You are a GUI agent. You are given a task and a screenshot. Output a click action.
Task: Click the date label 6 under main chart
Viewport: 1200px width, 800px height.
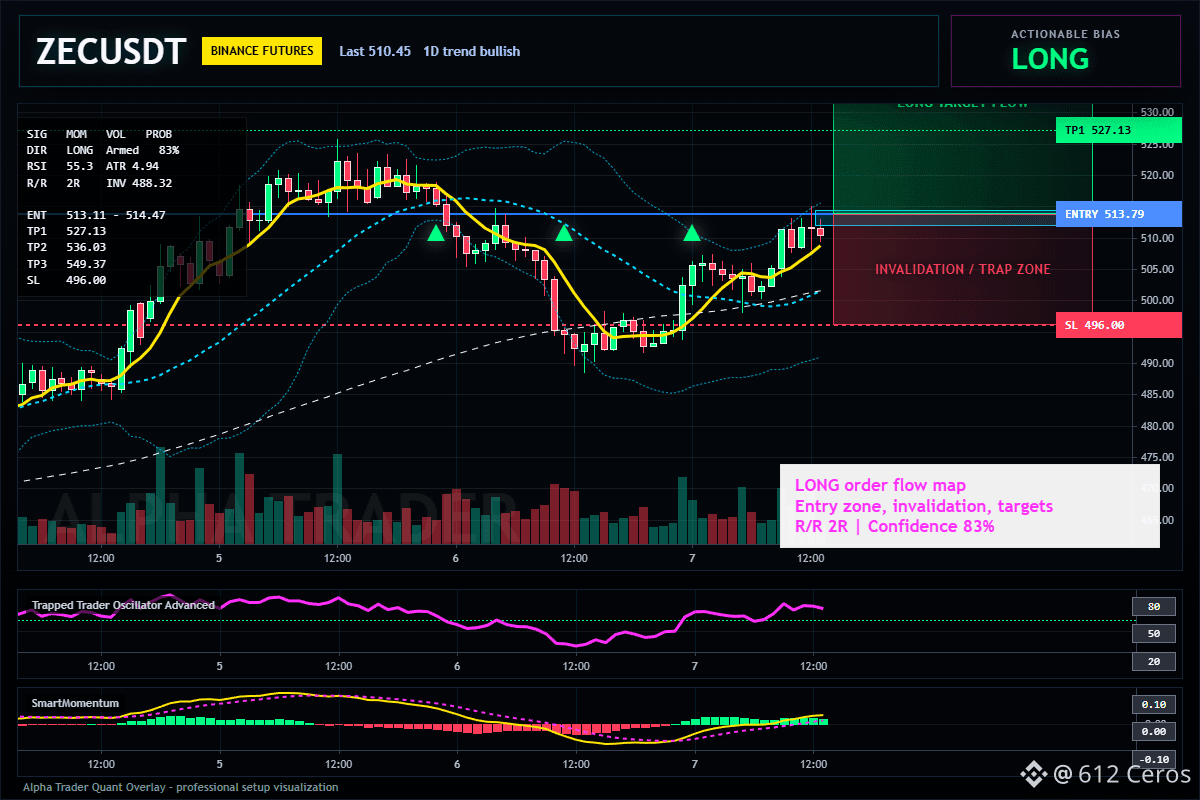[x=456, y=558]
